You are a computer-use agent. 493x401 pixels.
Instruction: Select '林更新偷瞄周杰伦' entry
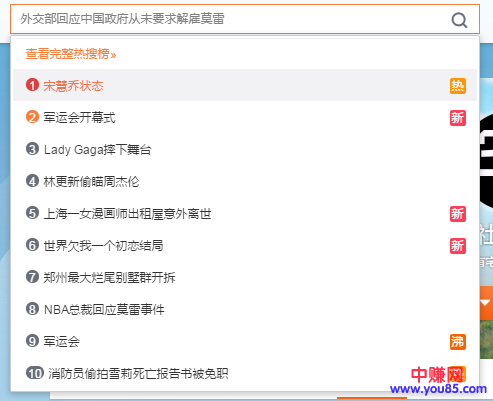coord(245,181)
